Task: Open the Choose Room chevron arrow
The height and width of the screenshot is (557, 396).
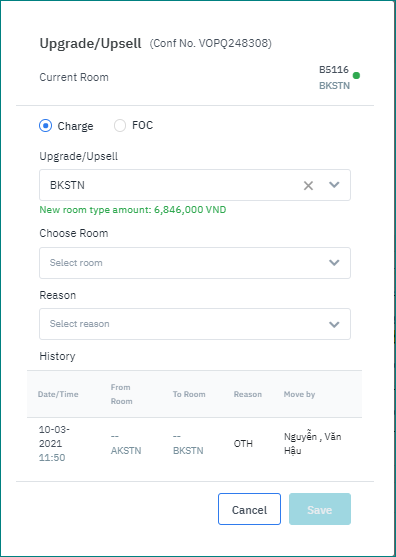Action: click(x=334, y=263)
